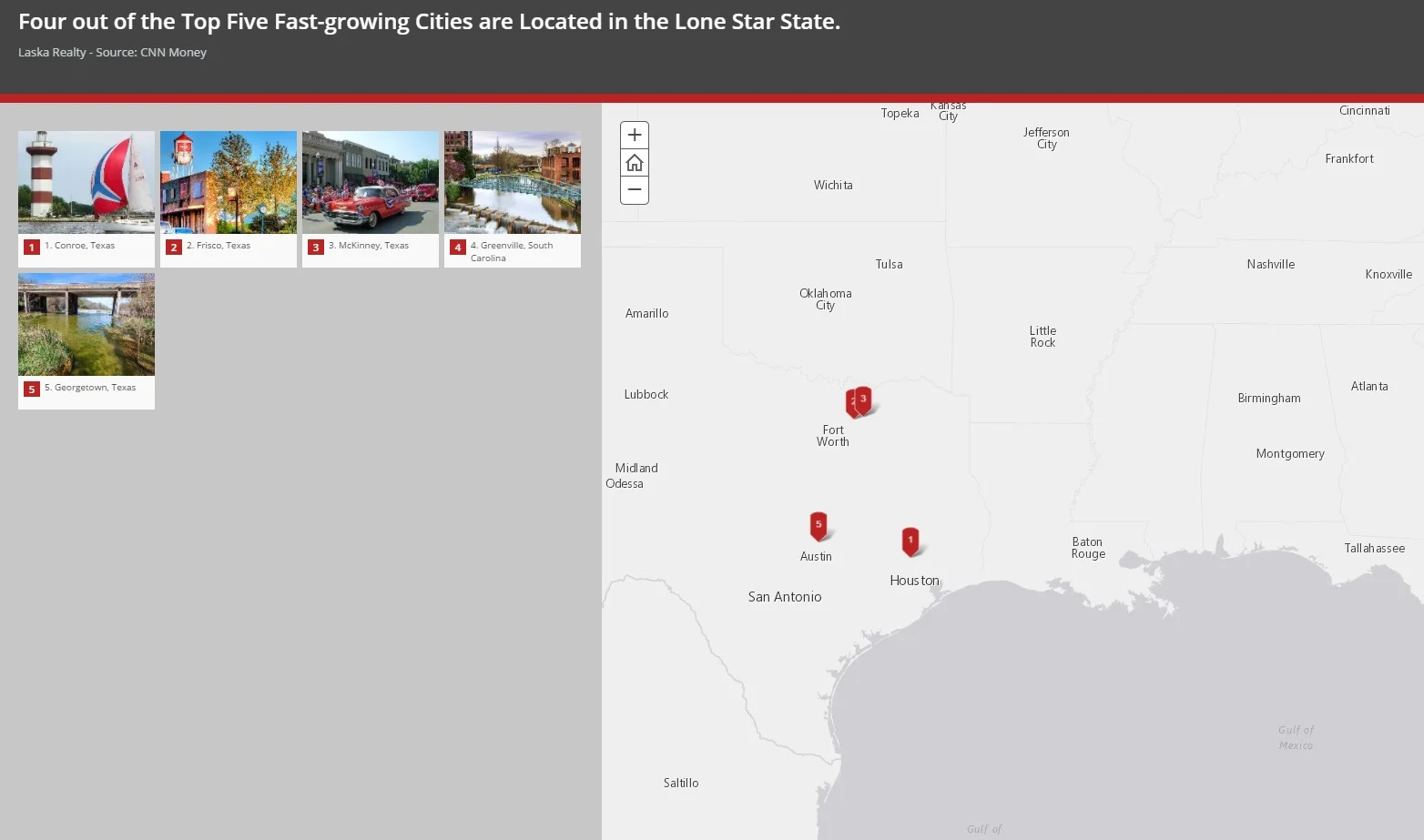Viewport: 1424px width, 840px height.
Task: Click the red badge numbered 3 for McKinney
Action: click(315, 247)
